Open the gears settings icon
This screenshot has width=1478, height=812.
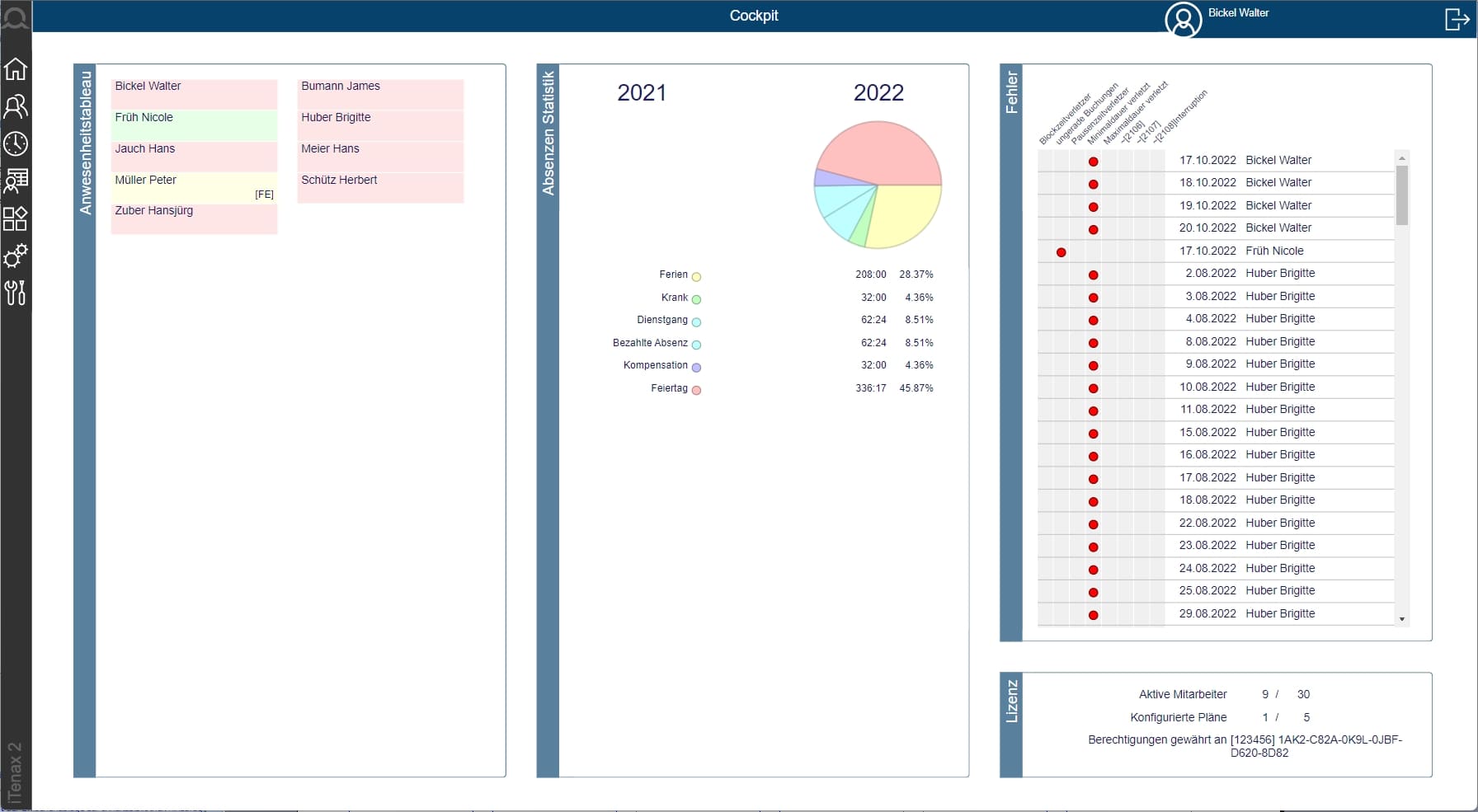[x=16, y=256]
